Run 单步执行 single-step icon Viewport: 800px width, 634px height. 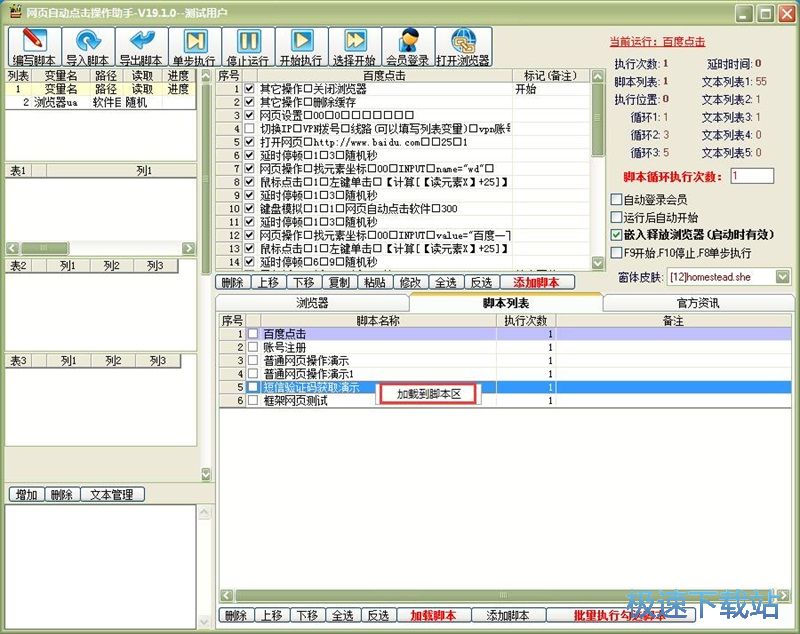[x=194, y=47]
